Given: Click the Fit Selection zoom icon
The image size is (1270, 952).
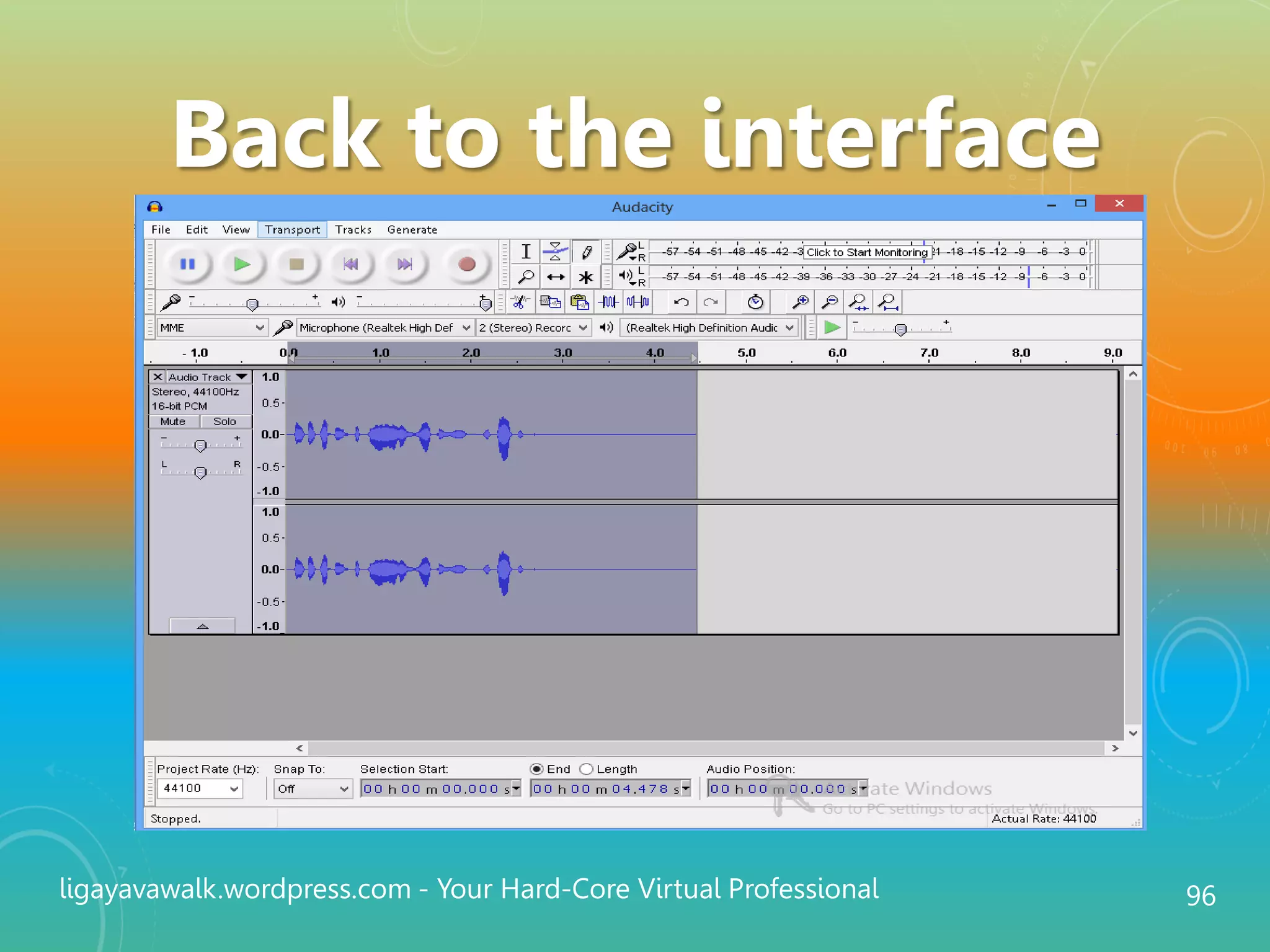Looking at the screenshot, I should [858, 302].
